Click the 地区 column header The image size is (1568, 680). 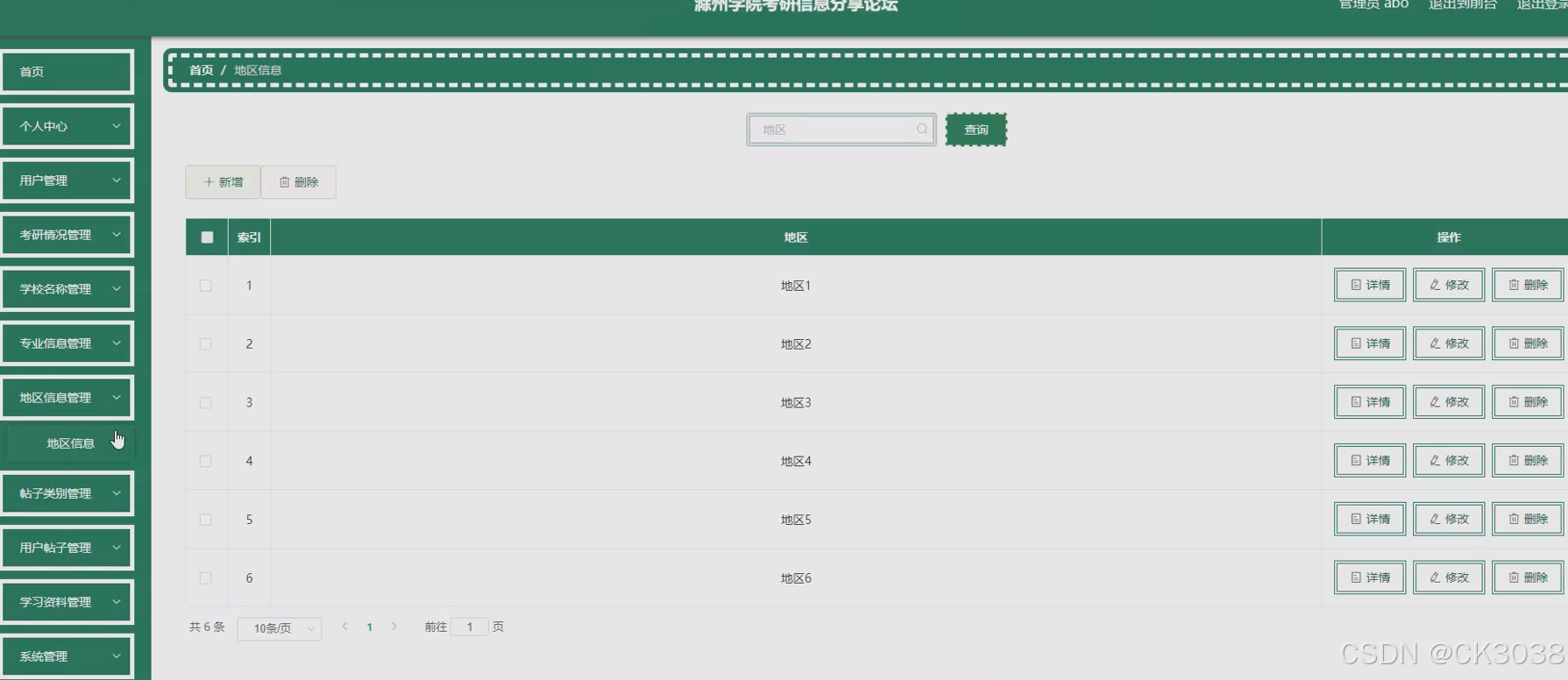796,237
